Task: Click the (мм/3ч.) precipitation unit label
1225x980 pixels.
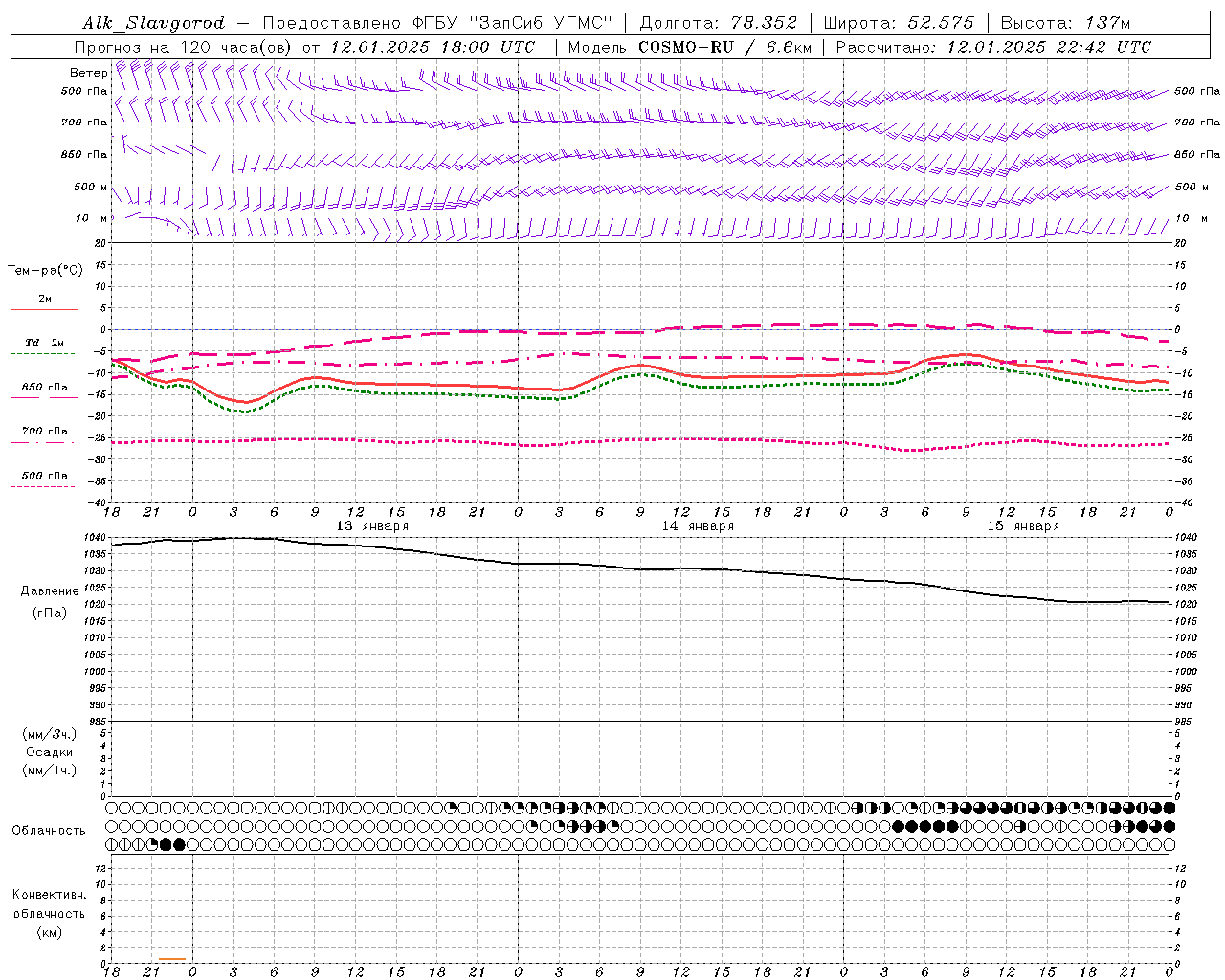Action: click(49, 734)
